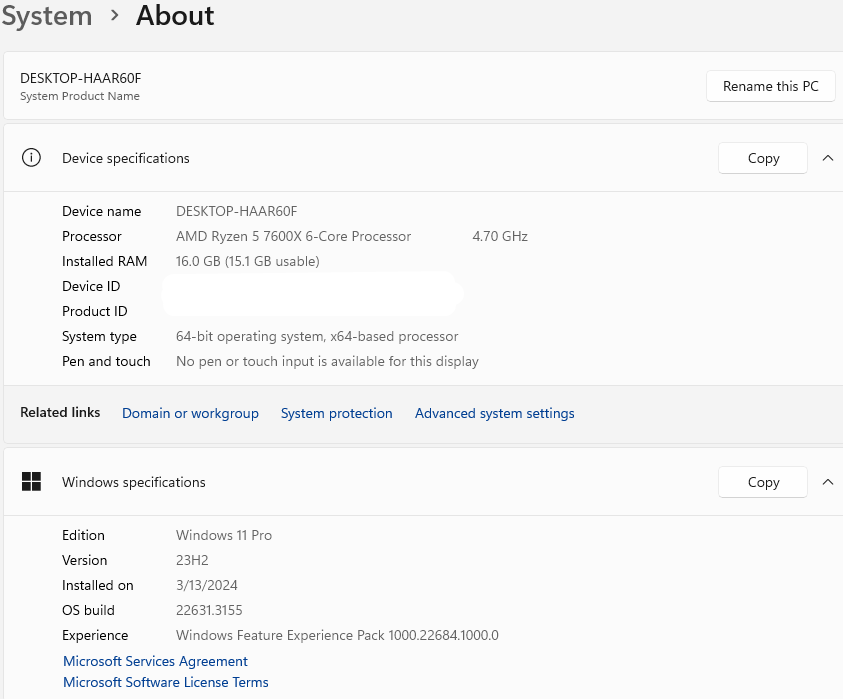Click the 16.0 GB installed RAM value

coord(248,261)
